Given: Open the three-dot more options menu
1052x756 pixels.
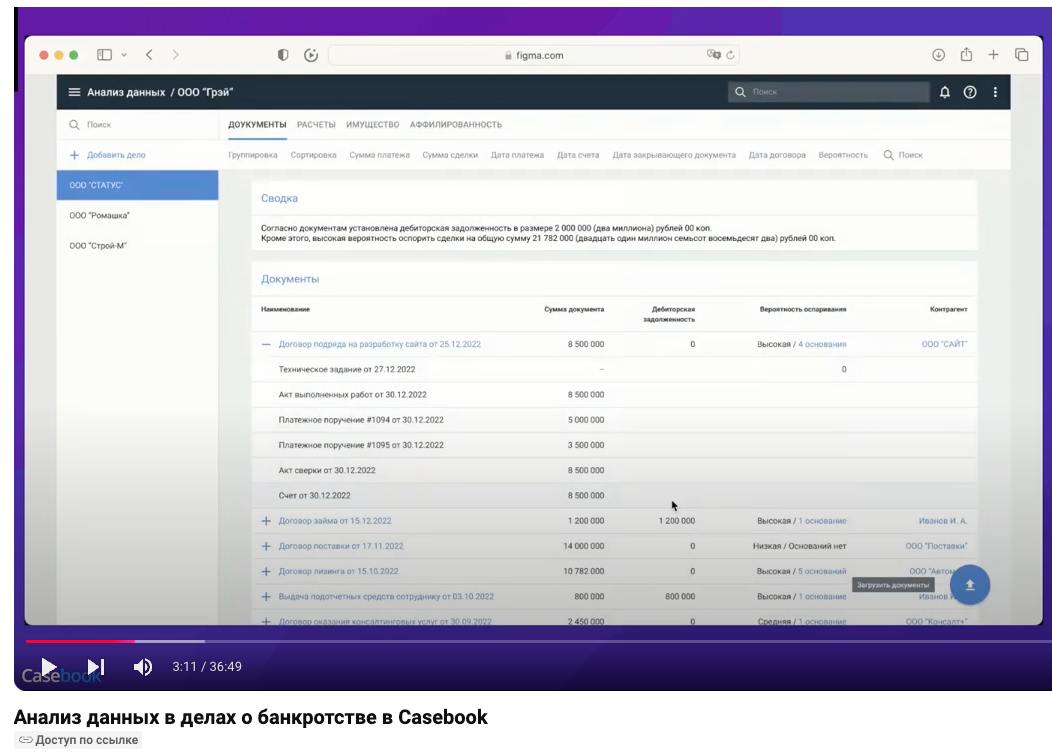Looking at the screenshot, I should [995, 92].
